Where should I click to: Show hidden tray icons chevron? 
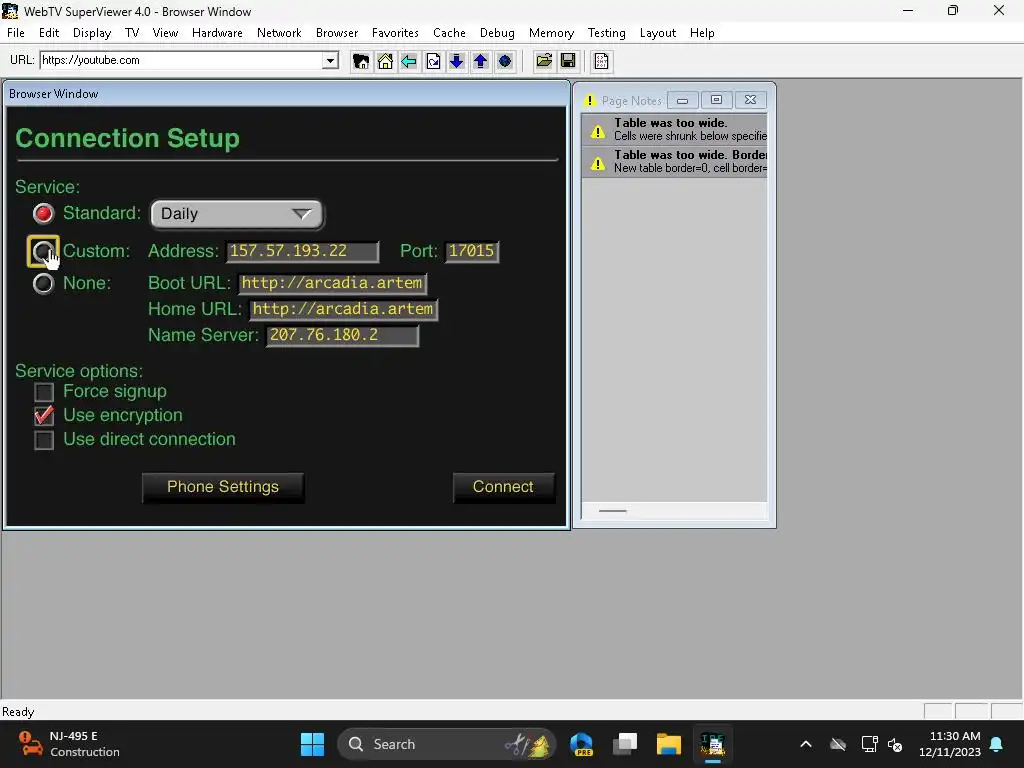(806, 744)
